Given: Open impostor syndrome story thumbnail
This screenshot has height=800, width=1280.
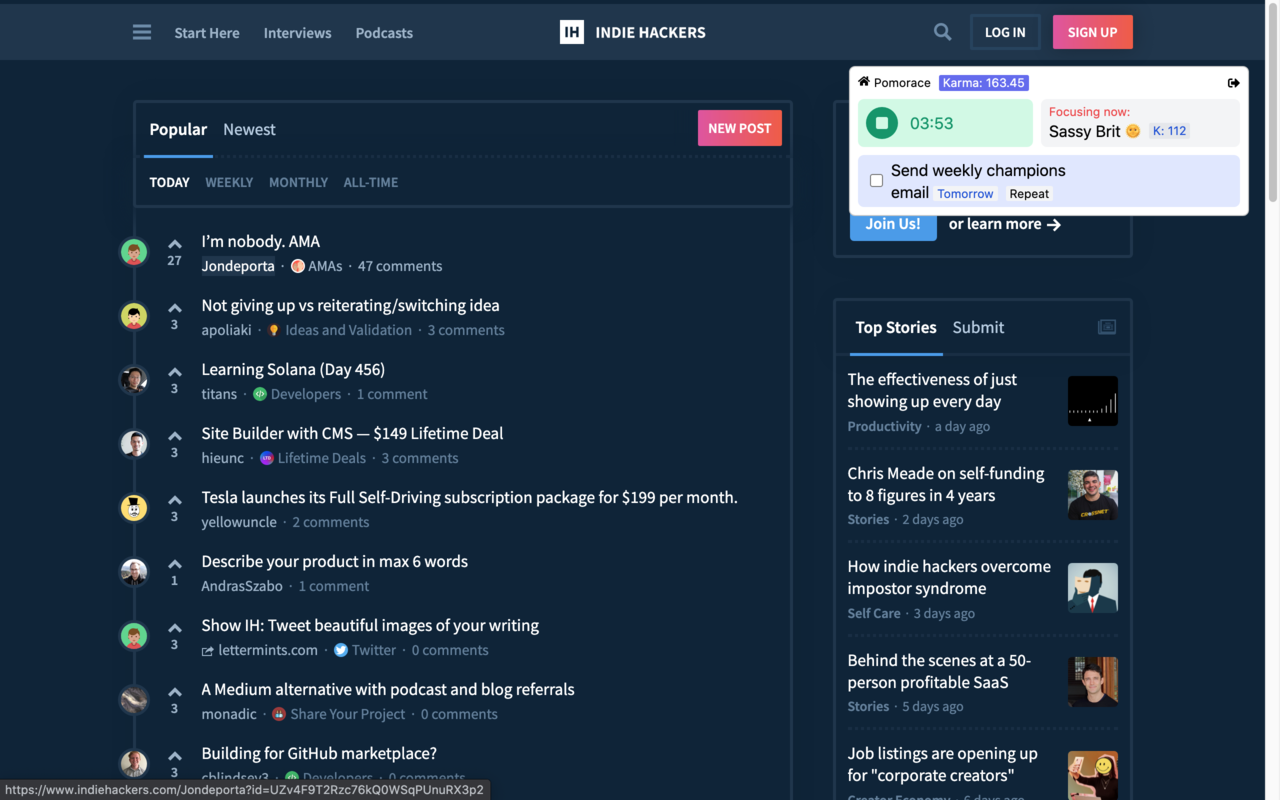Looking at the screenshot, I should [1093, 588].
